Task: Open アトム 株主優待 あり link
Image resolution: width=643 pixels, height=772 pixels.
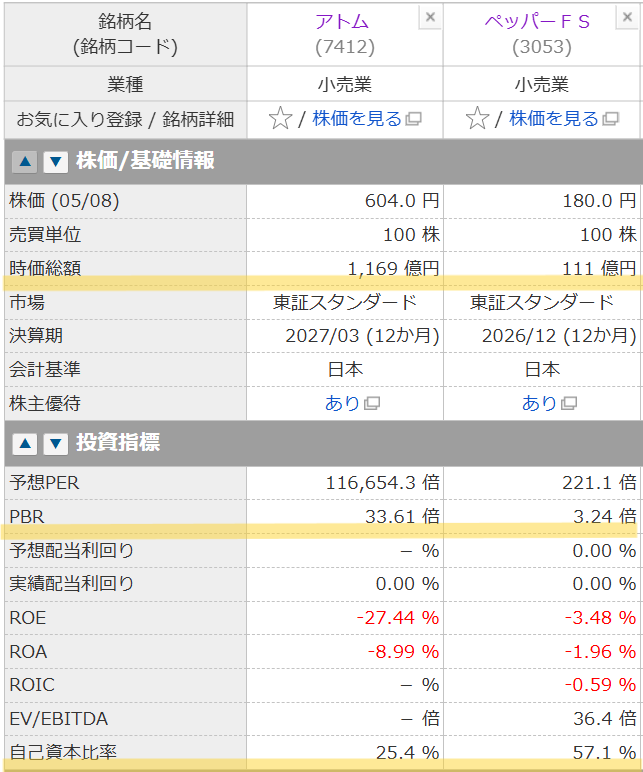Action: (342, 403)
